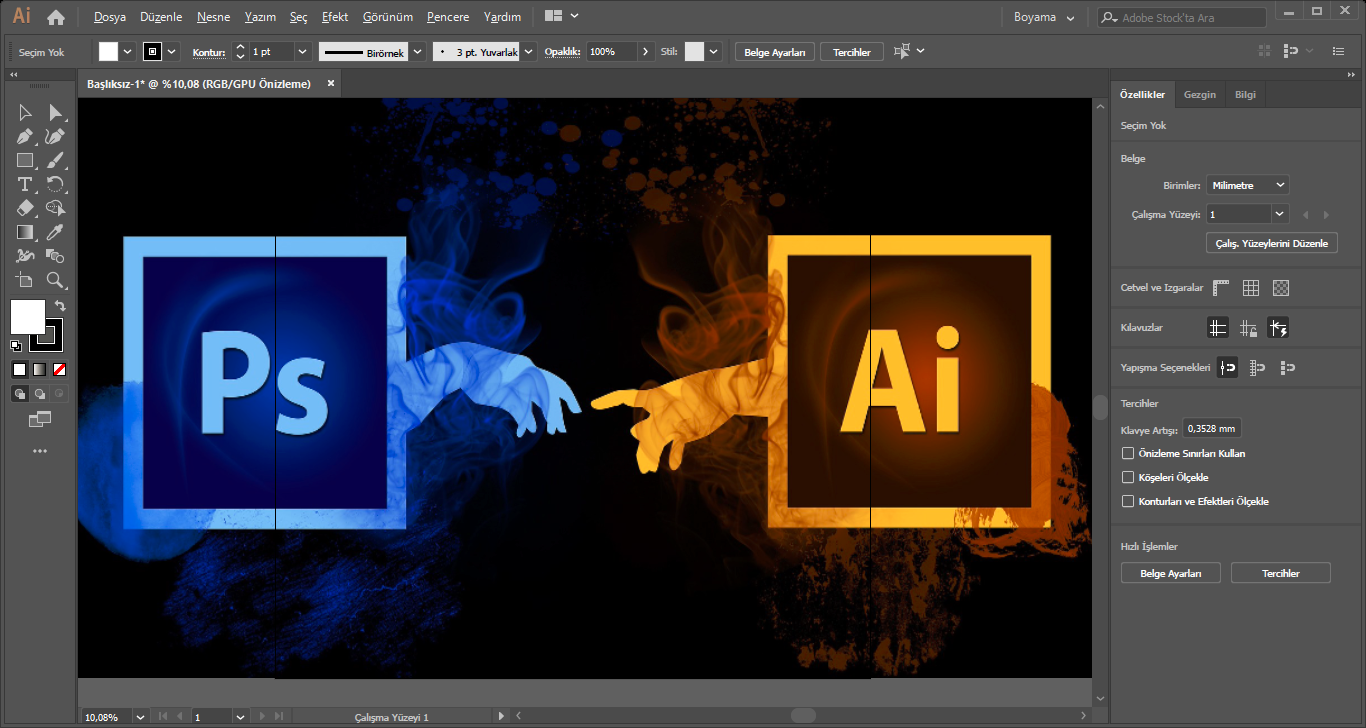Click the Klavye Artışı value field
The width and height of the screenshot is (1366, 728).
pyautogui.click(x=1212, y=429)
